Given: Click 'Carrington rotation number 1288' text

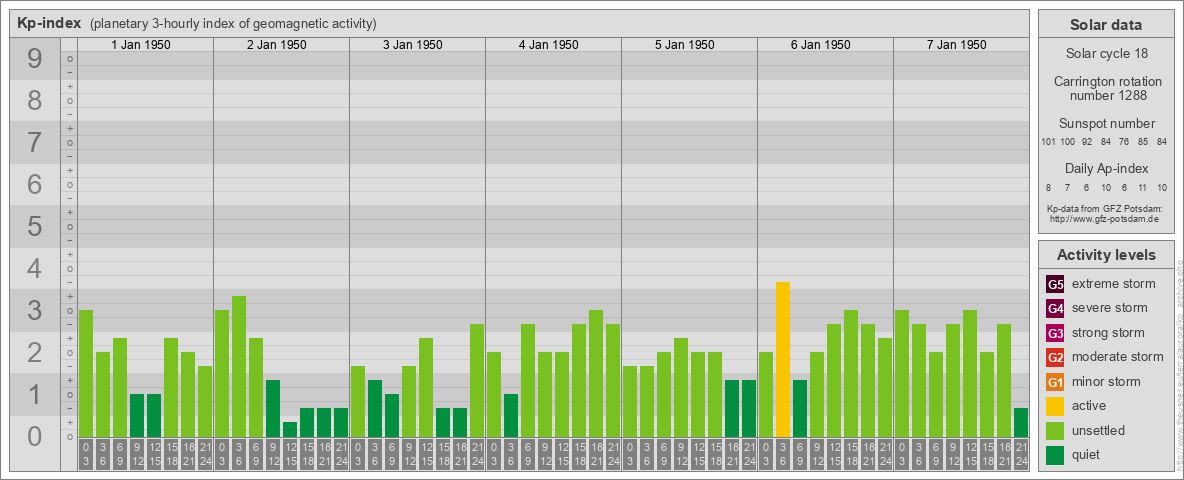Looking at the screenshot, I should (1106, 88).
